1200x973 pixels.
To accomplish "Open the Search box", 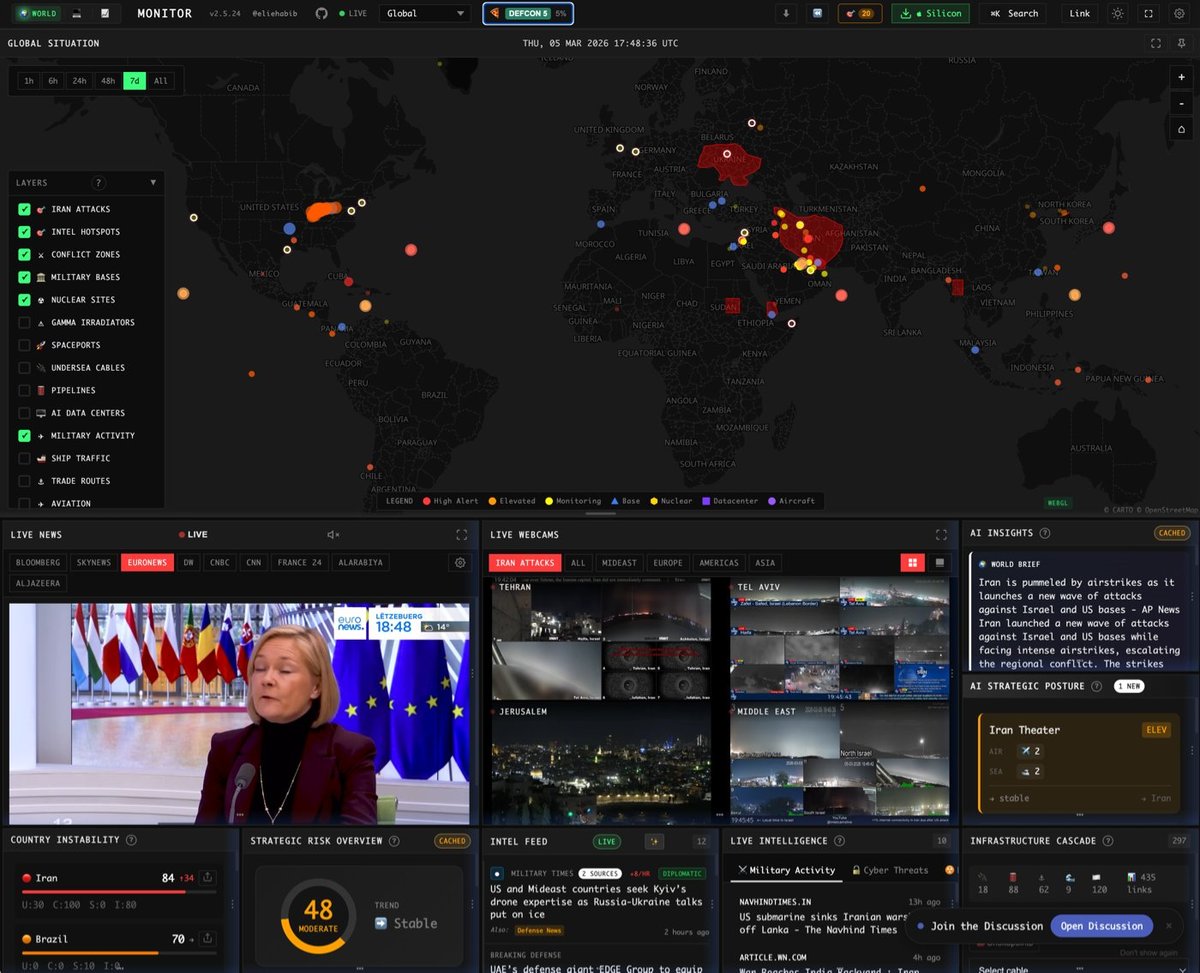I will [1014, 14].
